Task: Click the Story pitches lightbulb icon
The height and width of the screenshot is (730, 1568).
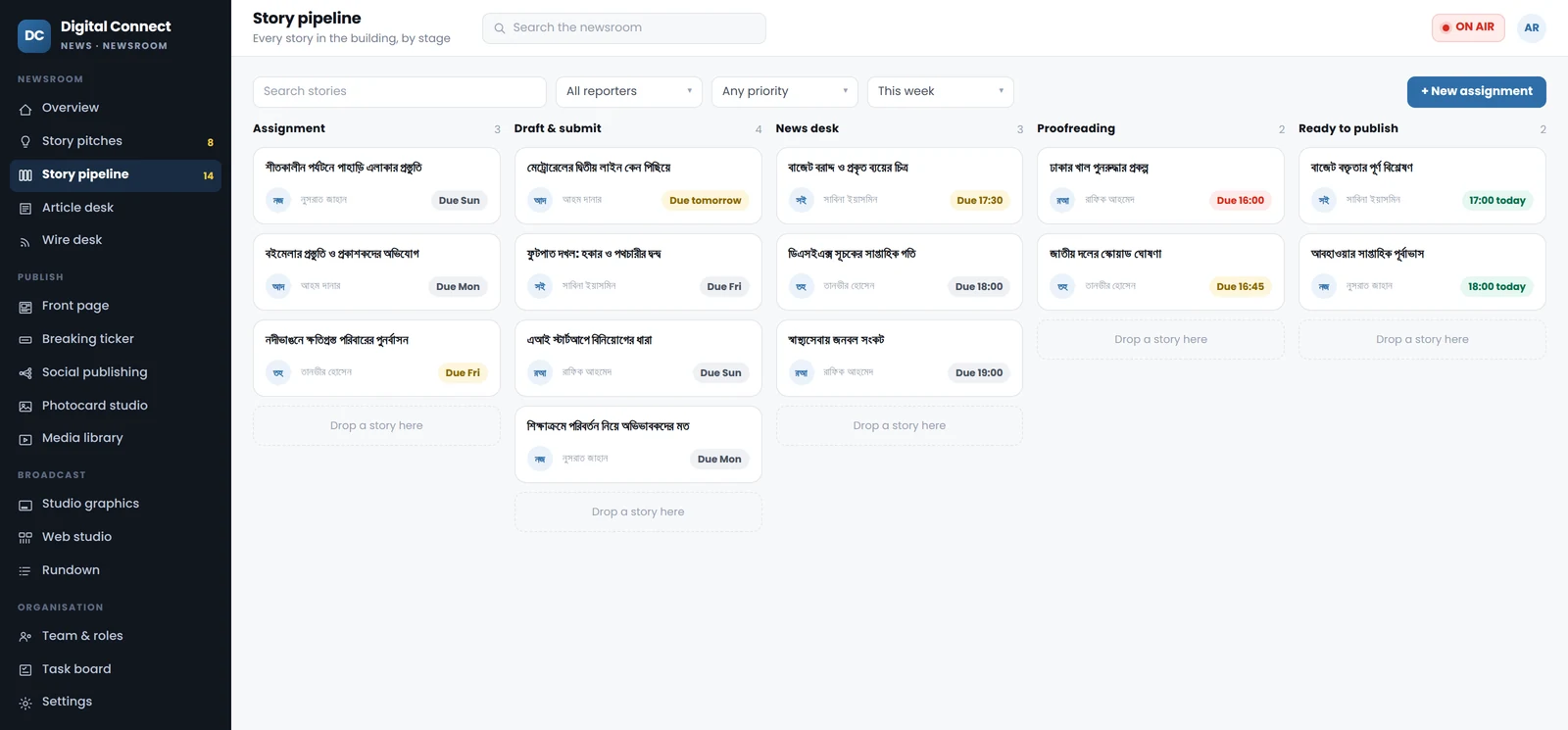Action: [25, 142]
